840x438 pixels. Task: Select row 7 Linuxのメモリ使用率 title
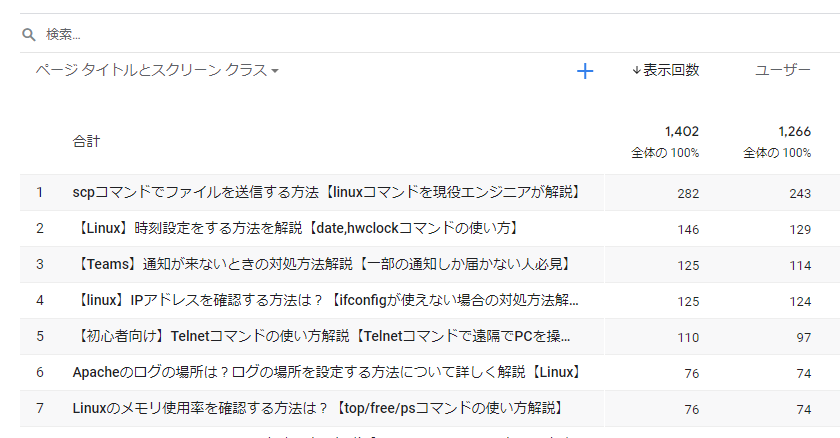pyautogui.click(x=319, y=408)
